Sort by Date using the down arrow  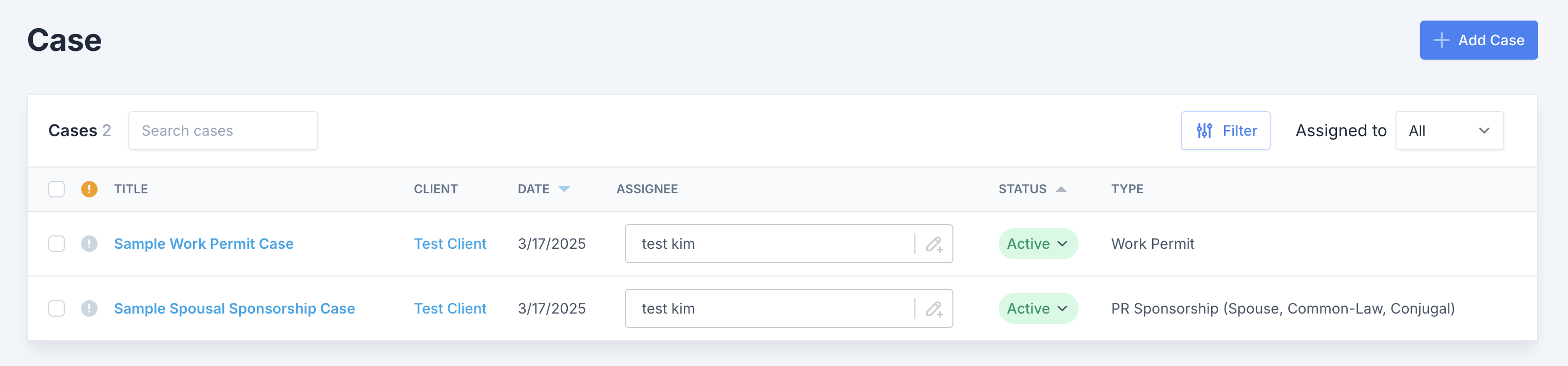click(x=564, y=189)
